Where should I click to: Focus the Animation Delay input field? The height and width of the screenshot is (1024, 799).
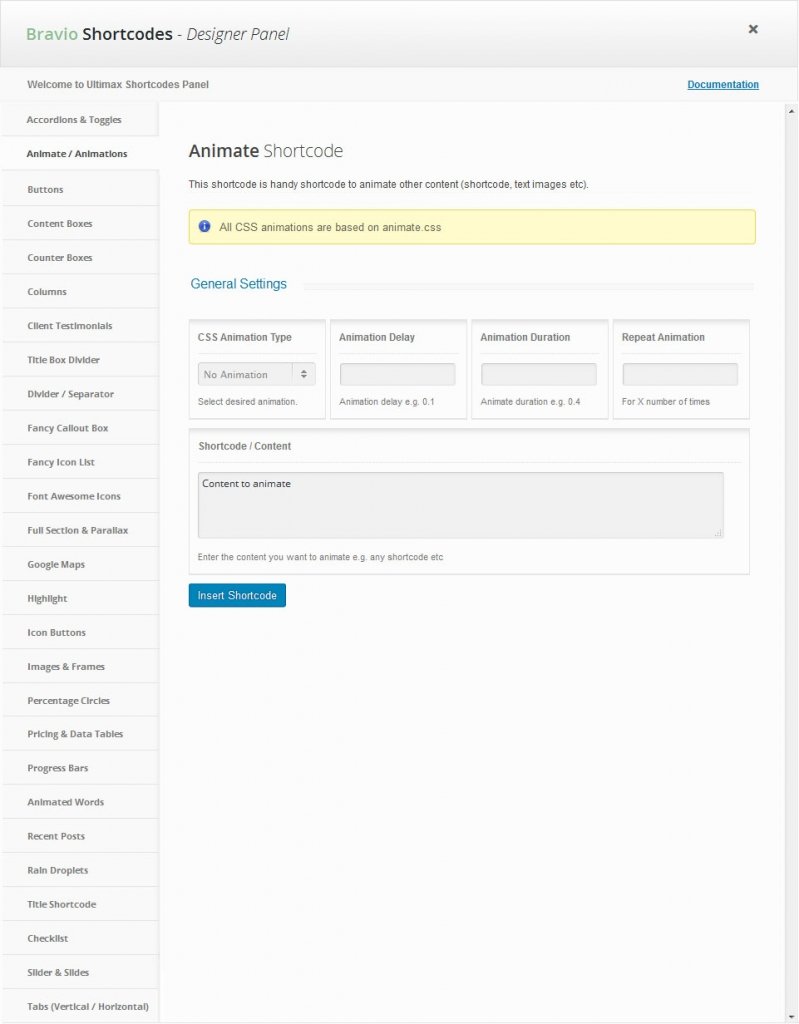pyautogui.click(x=397, y=374)
